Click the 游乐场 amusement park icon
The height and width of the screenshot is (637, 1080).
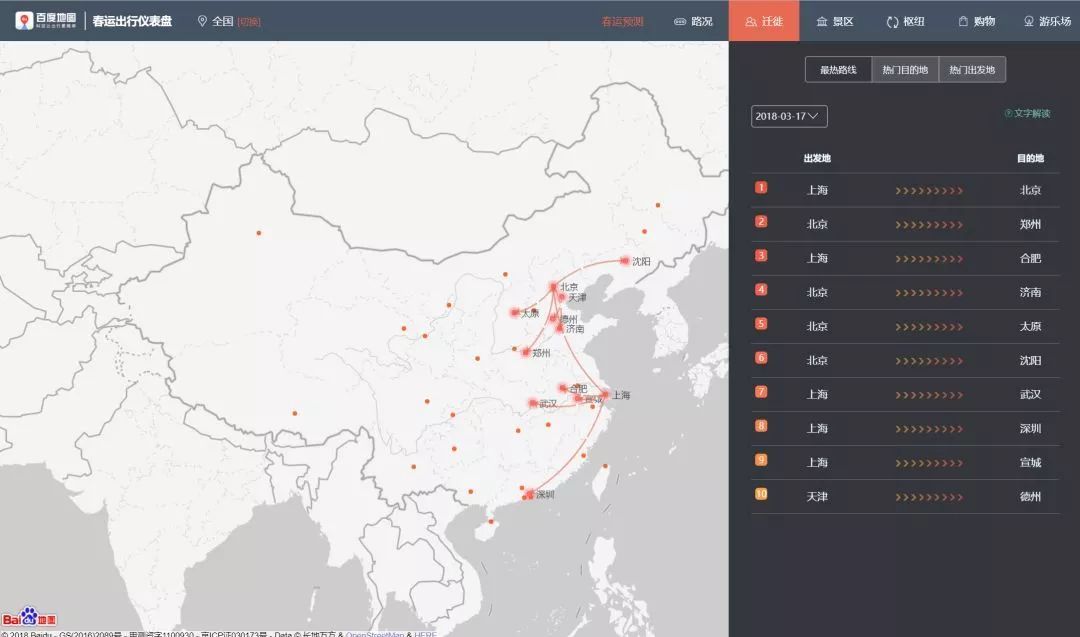coord(1028,21)
